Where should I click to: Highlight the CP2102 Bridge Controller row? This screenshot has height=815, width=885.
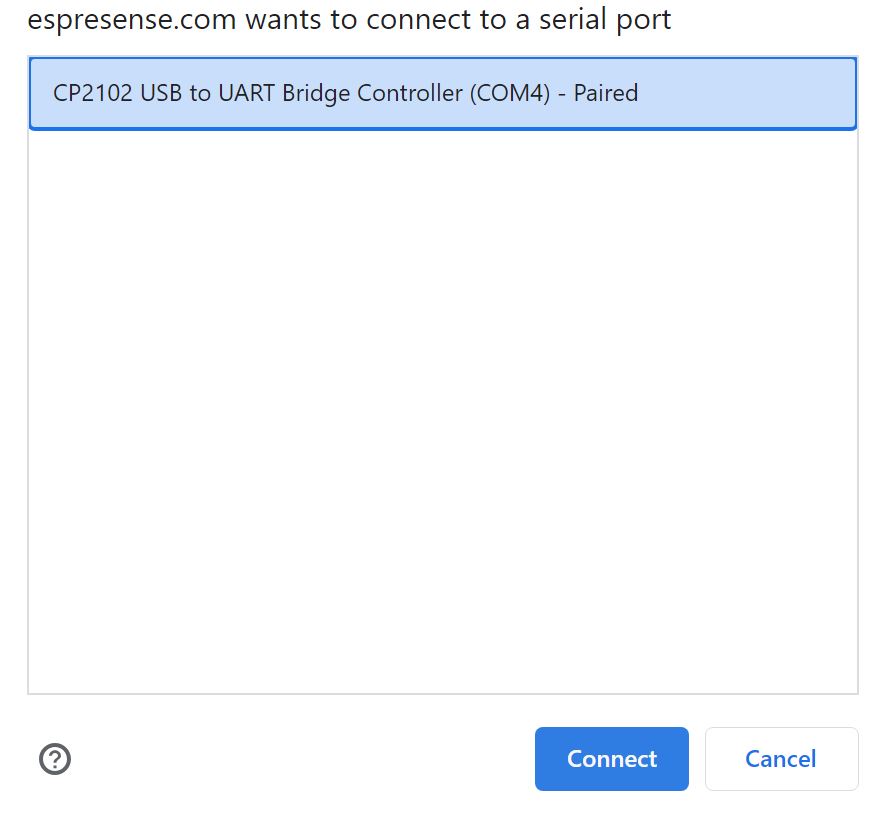442,94
